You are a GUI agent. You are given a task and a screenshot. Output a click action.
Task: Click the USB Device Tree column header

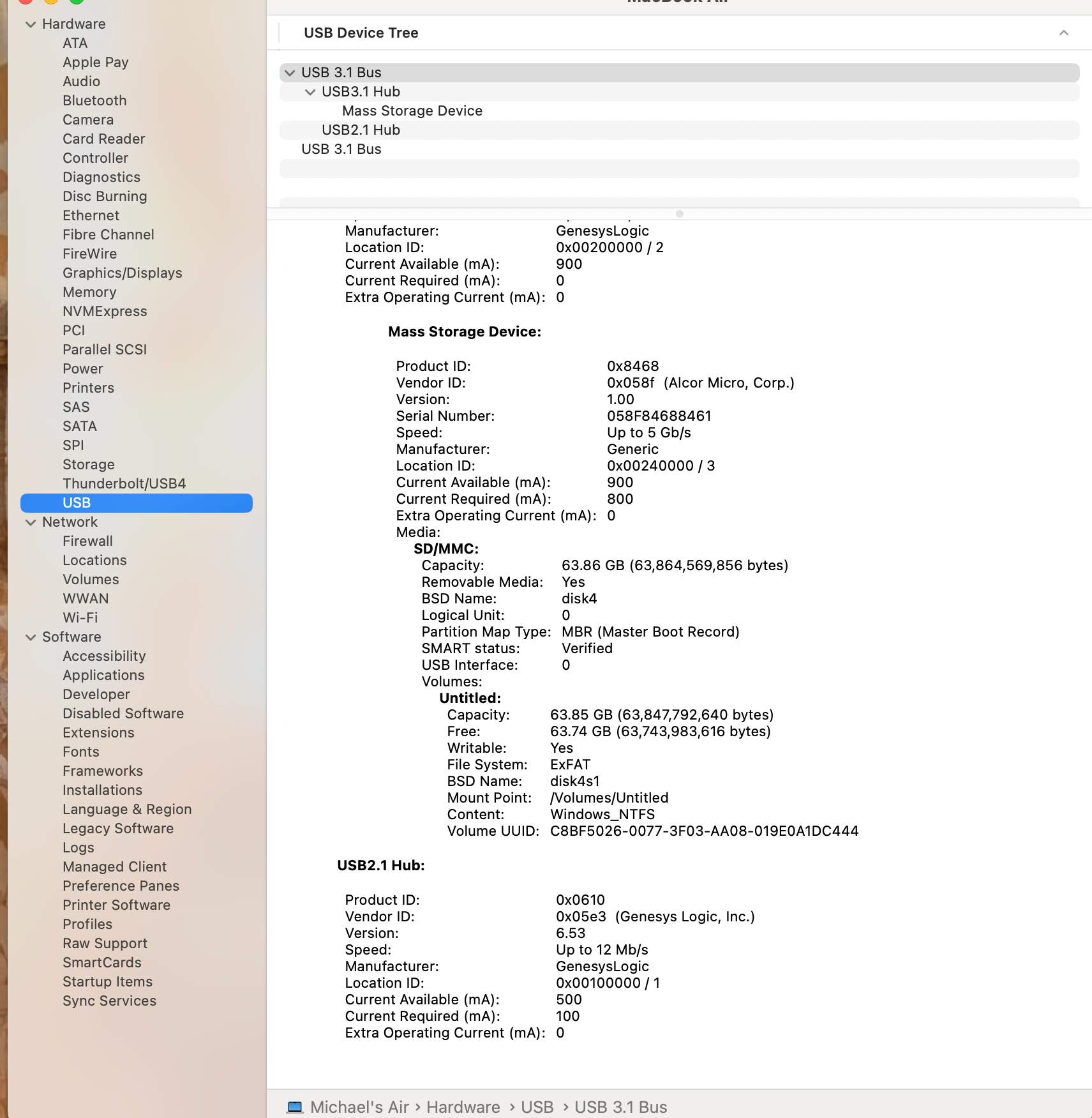tap(361, 33)
